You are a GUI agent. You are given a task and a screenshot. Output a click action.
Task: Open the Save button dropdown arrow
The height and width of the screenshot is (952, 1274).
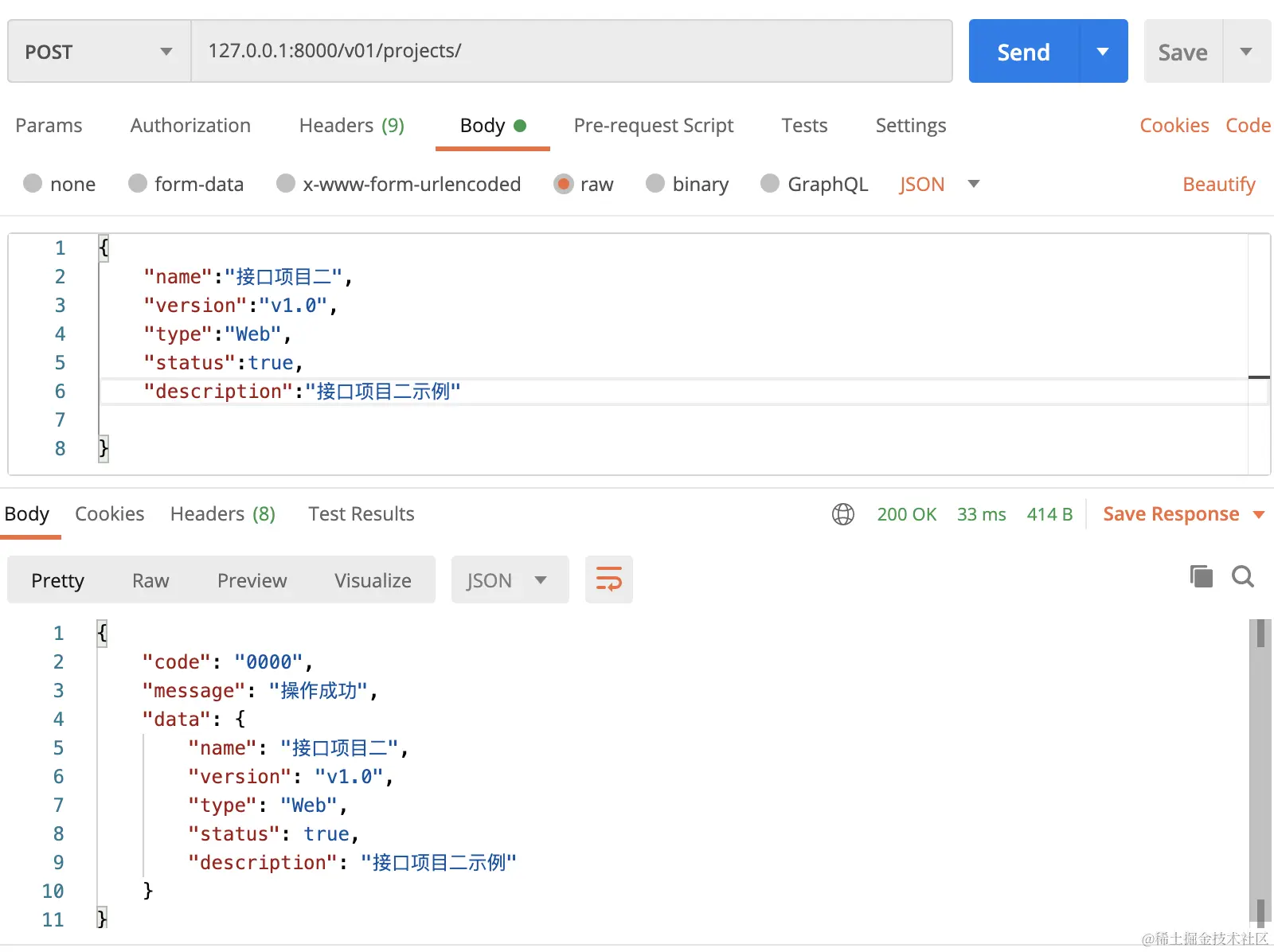[x=1246, y=52]
